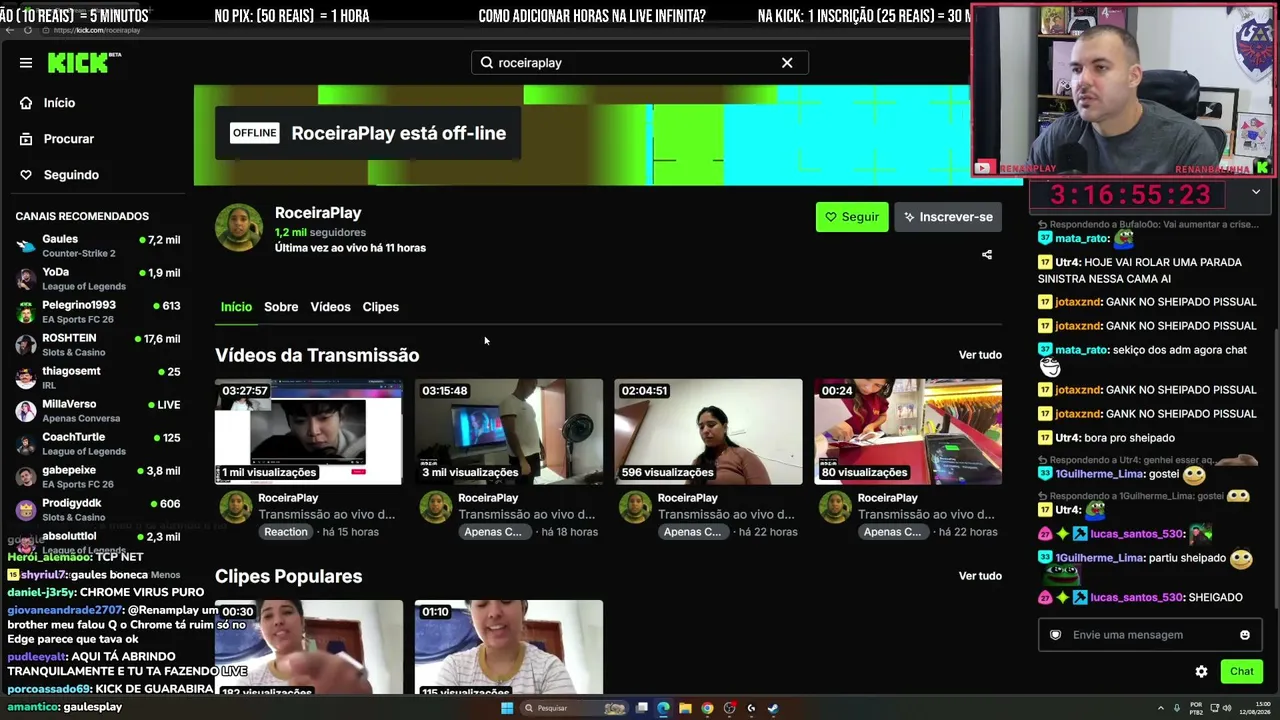The height and width of the screenshot is (720, 1280).
Task: Click Gaules channel avatar icon
Action: 26,246
